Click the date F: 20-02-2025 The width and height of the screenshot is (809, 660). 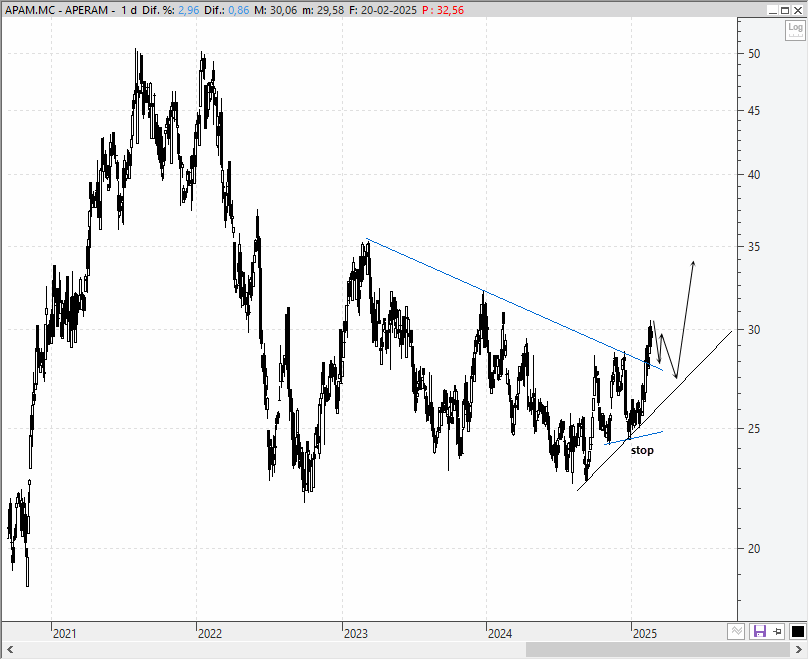pyautogui.click(x=383, y=10)
